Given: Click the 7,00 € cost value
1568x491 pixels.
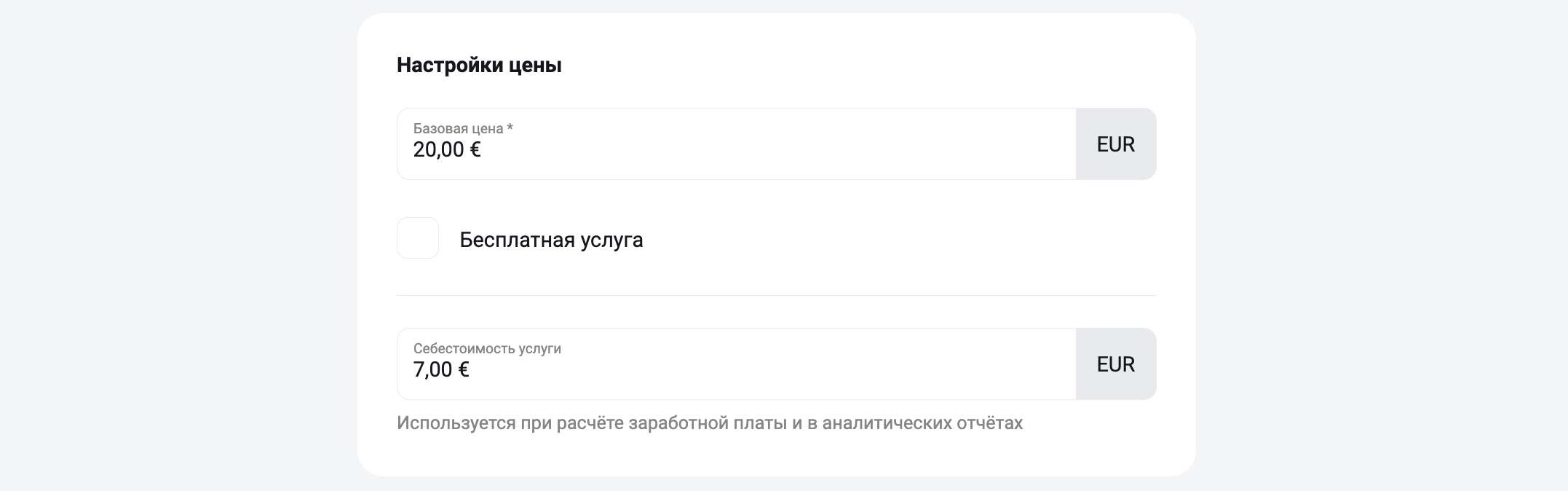Looking at the screenshot, I should [441, 370].
